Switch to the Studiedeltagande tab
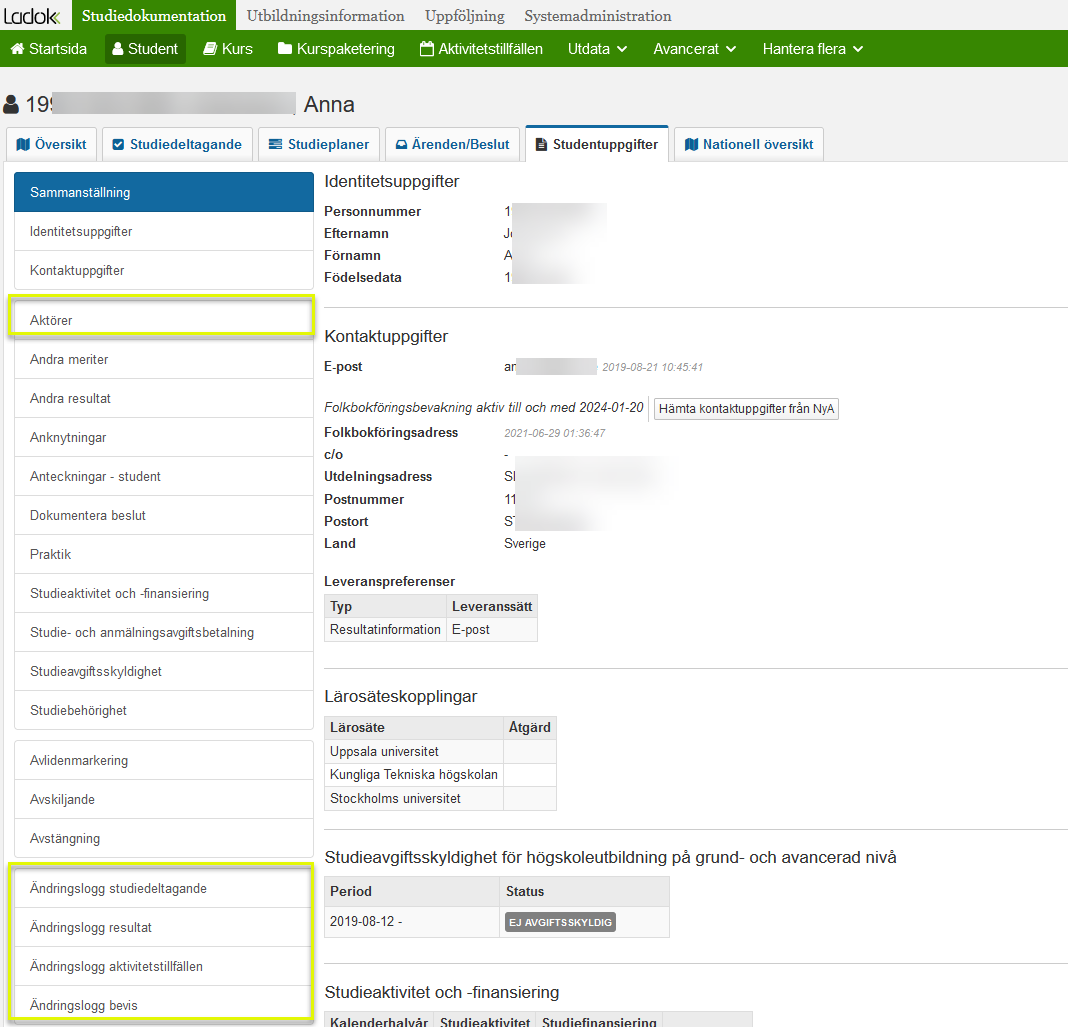 click(177, 144)
